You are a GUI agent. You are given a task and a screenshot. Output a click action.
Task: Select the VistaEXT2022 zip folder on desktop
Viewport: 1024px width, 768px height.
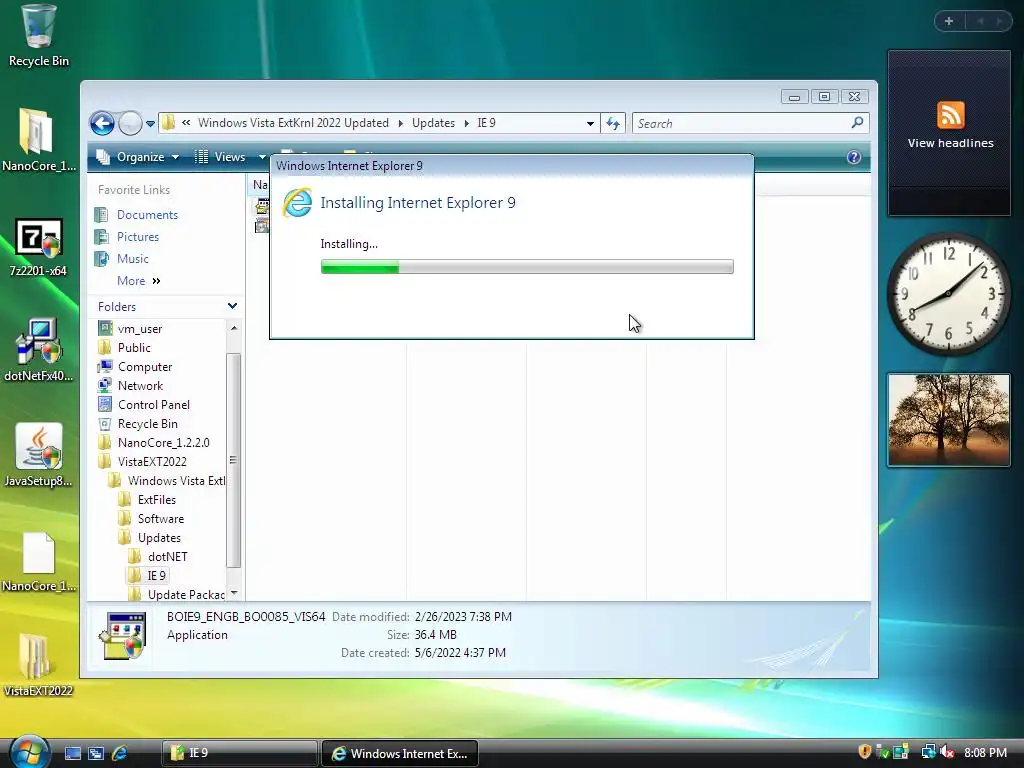point(38,665)
